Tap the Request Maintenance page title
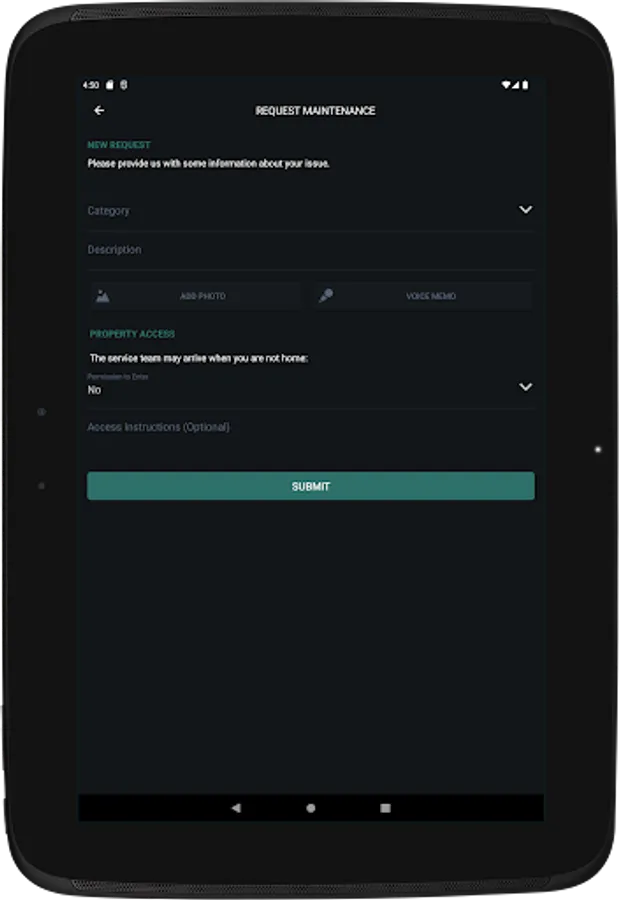The image size is (619, 900). [315, 111]
